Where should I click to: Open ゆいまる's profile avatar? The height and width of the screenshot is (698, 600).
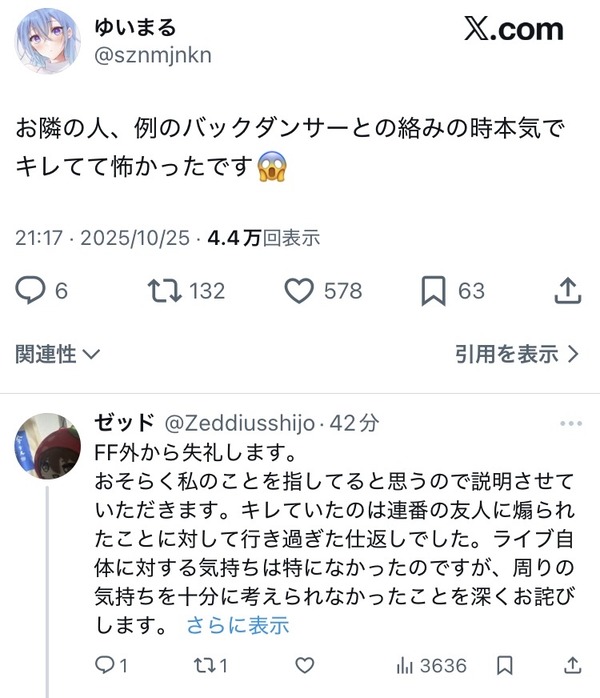point(48,41)
